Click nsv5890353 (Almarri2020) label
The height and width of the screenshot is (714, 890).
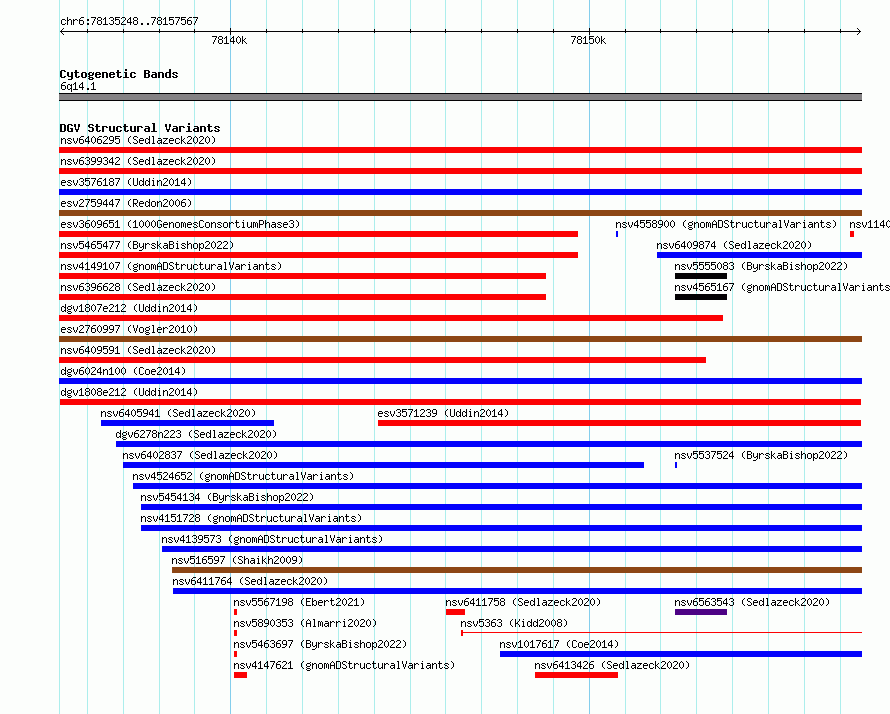[x=305, y=623]
